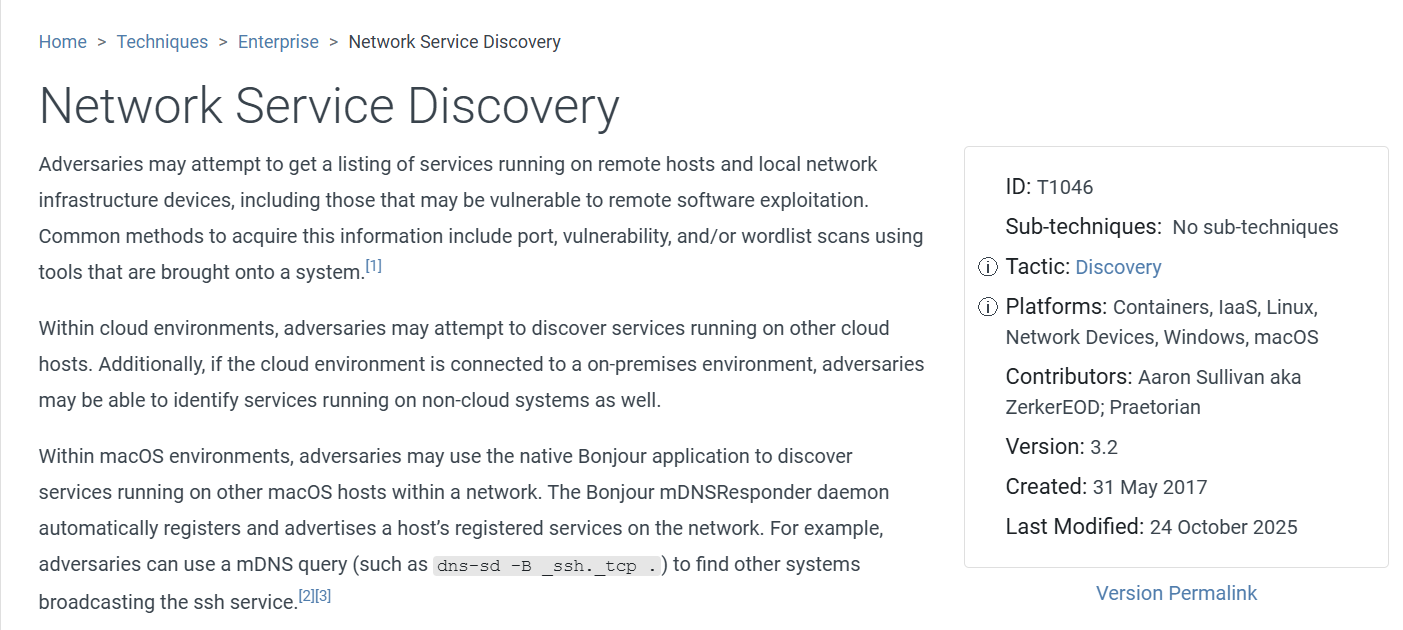Click the info icon next to Tactic
This screenshot has width=1403, height=630.
pos(987,267)
